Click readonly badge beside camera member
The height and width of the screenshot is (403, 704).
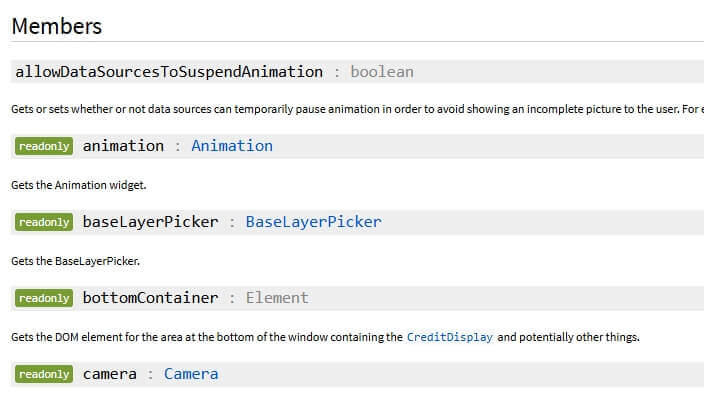[44, 374]
